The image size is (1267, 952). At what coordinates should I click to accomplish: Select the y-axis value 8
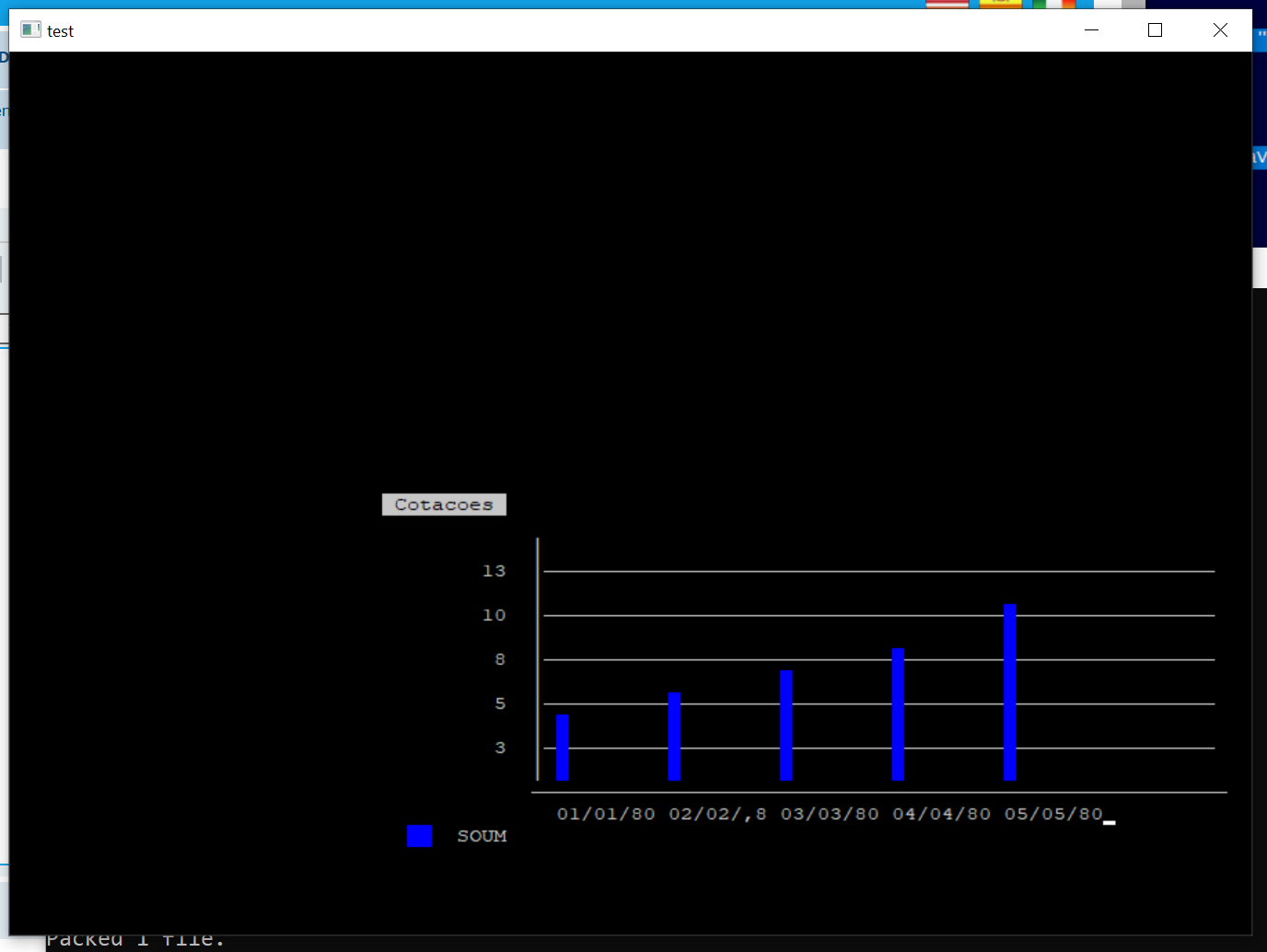coord(500,659)
